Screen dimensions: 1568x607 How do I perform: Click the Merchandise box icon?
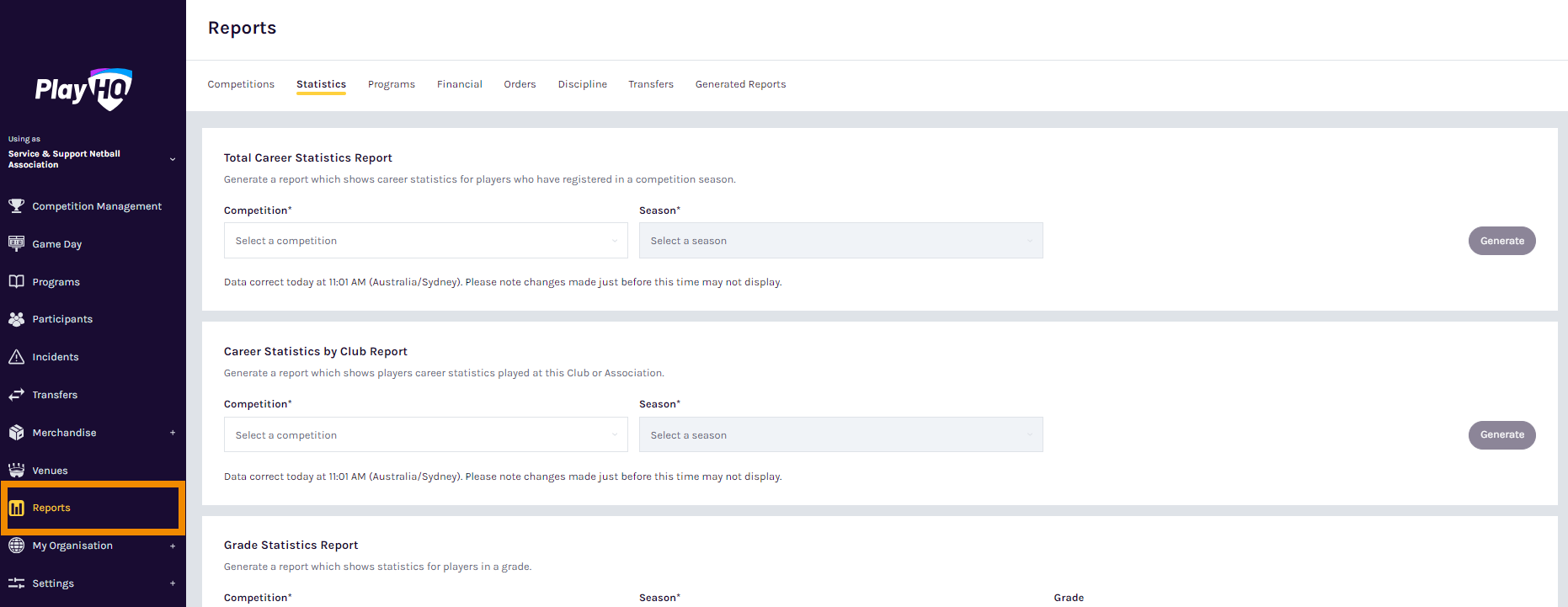[16, 432]
